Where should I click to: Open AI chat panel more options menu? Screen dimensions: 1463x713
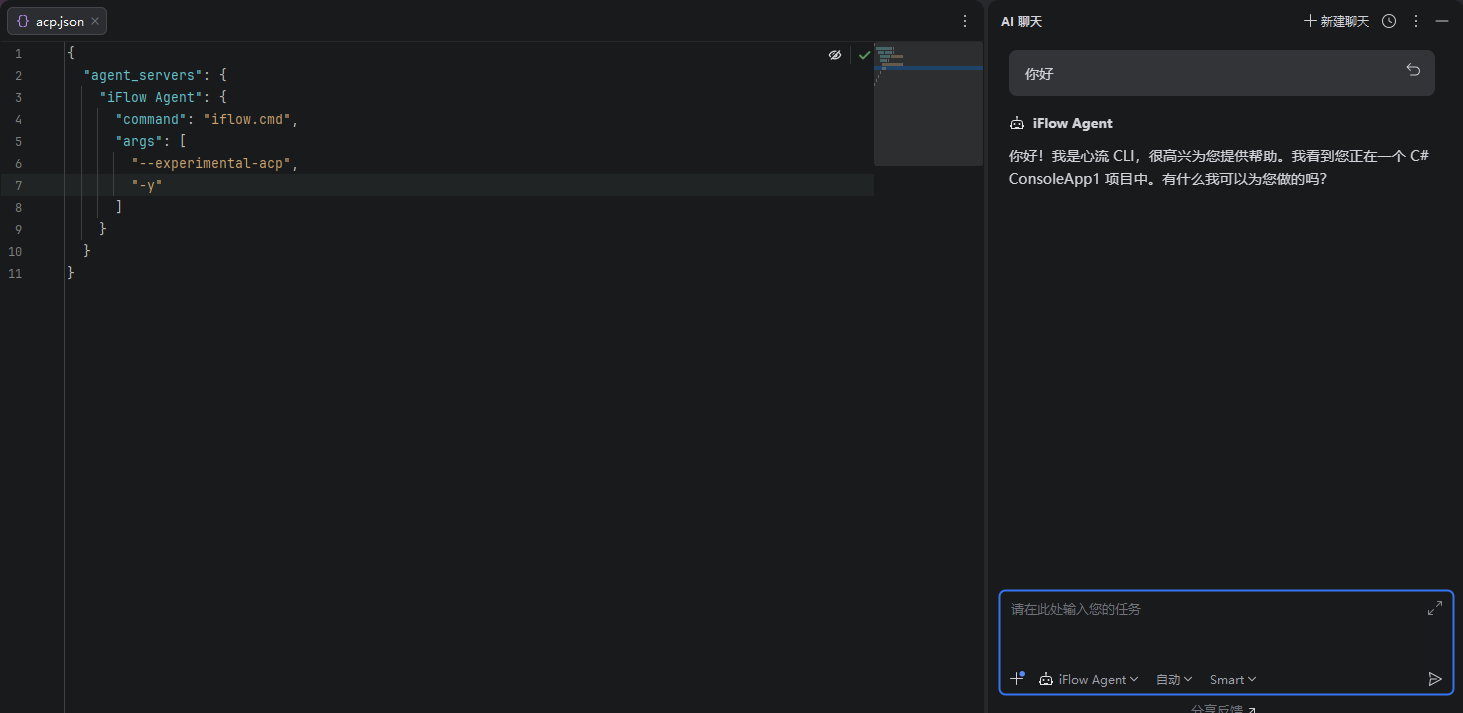point(1415,21)
